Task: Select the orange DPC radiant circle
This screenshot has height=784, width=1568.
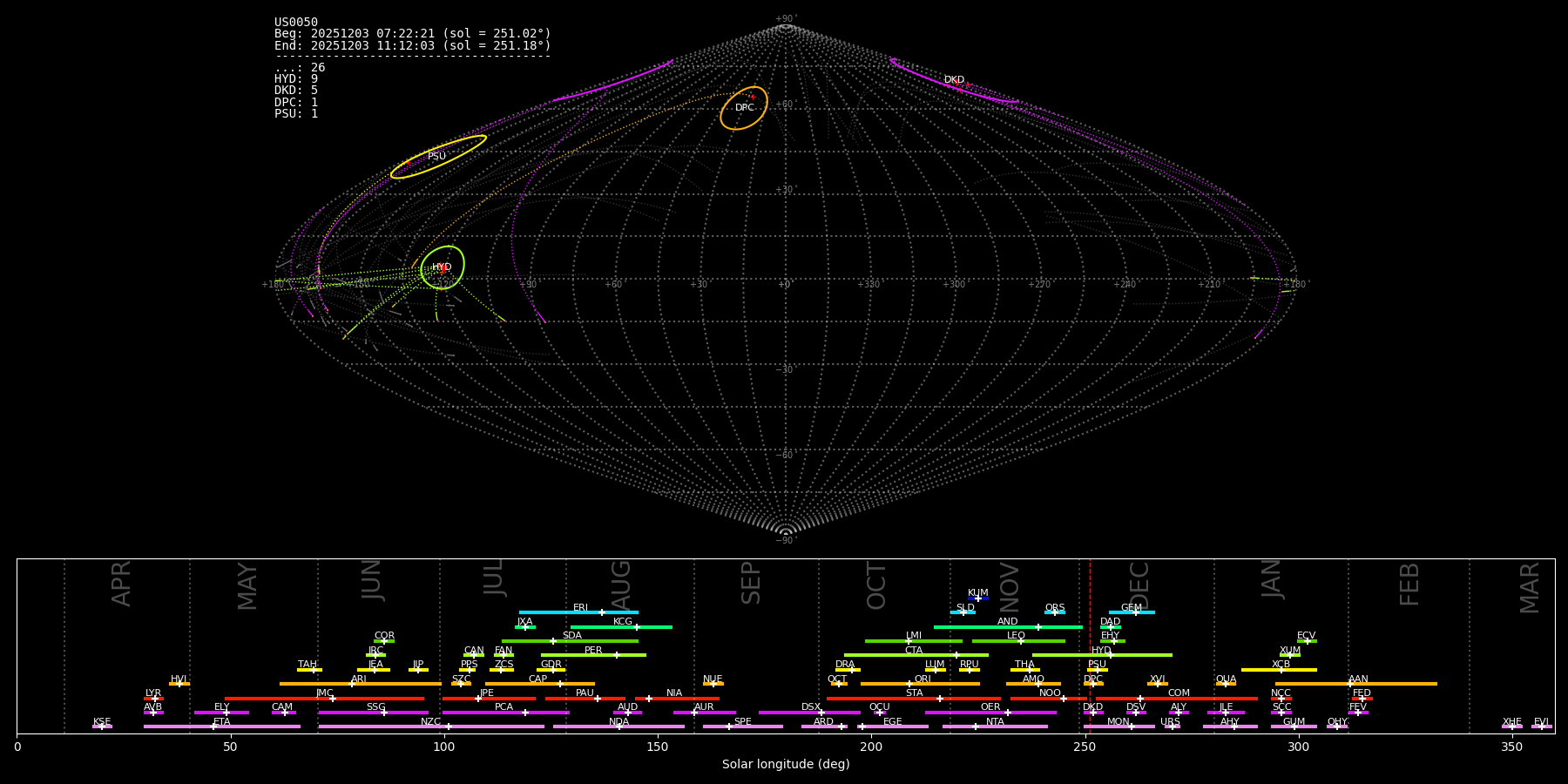Action: pos(744,108)
